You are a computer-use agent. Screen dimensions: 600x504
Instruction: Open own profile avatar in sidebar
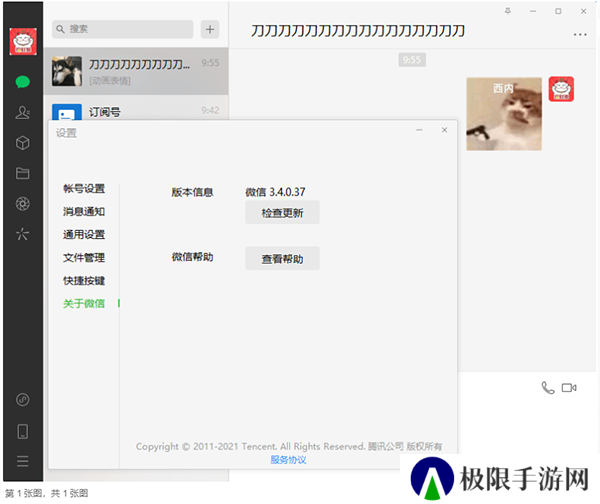click(x=23, y=41)
